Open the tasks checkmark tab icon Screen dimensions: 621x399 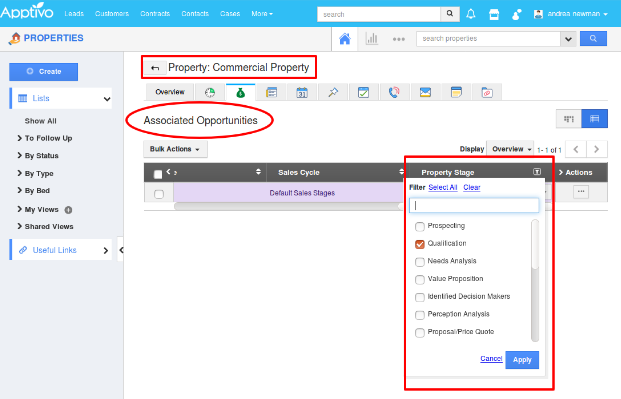(363, 92)
